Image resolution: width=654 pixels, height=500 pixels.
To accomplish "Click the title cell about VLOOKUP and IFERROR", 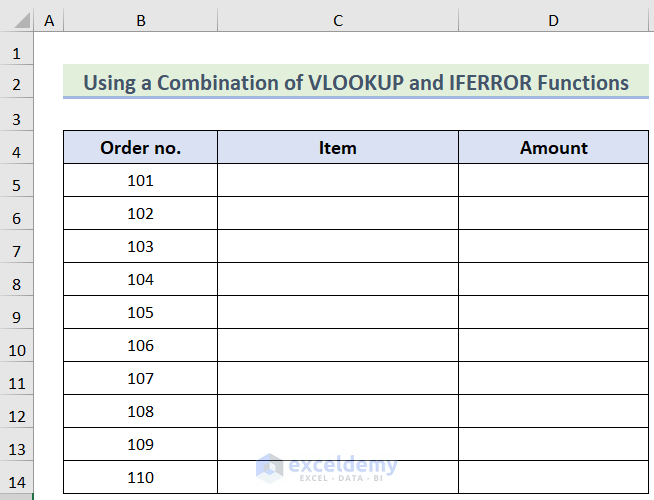I will point(355,82).
